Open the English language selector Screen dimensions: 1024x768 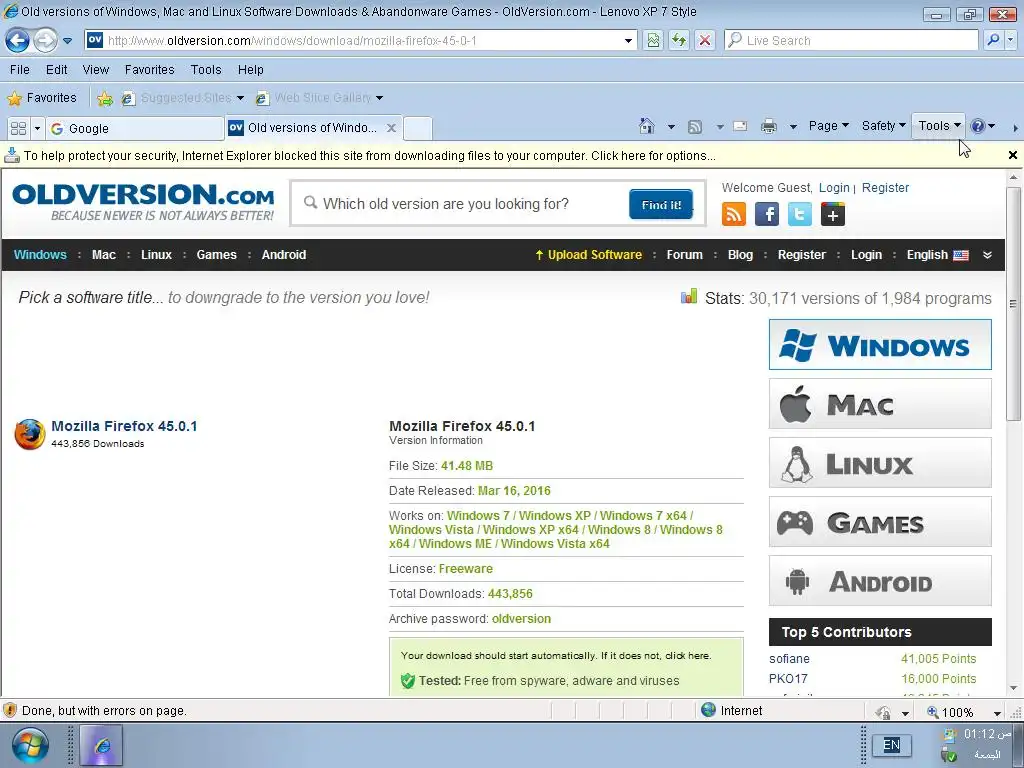(938, 255)
